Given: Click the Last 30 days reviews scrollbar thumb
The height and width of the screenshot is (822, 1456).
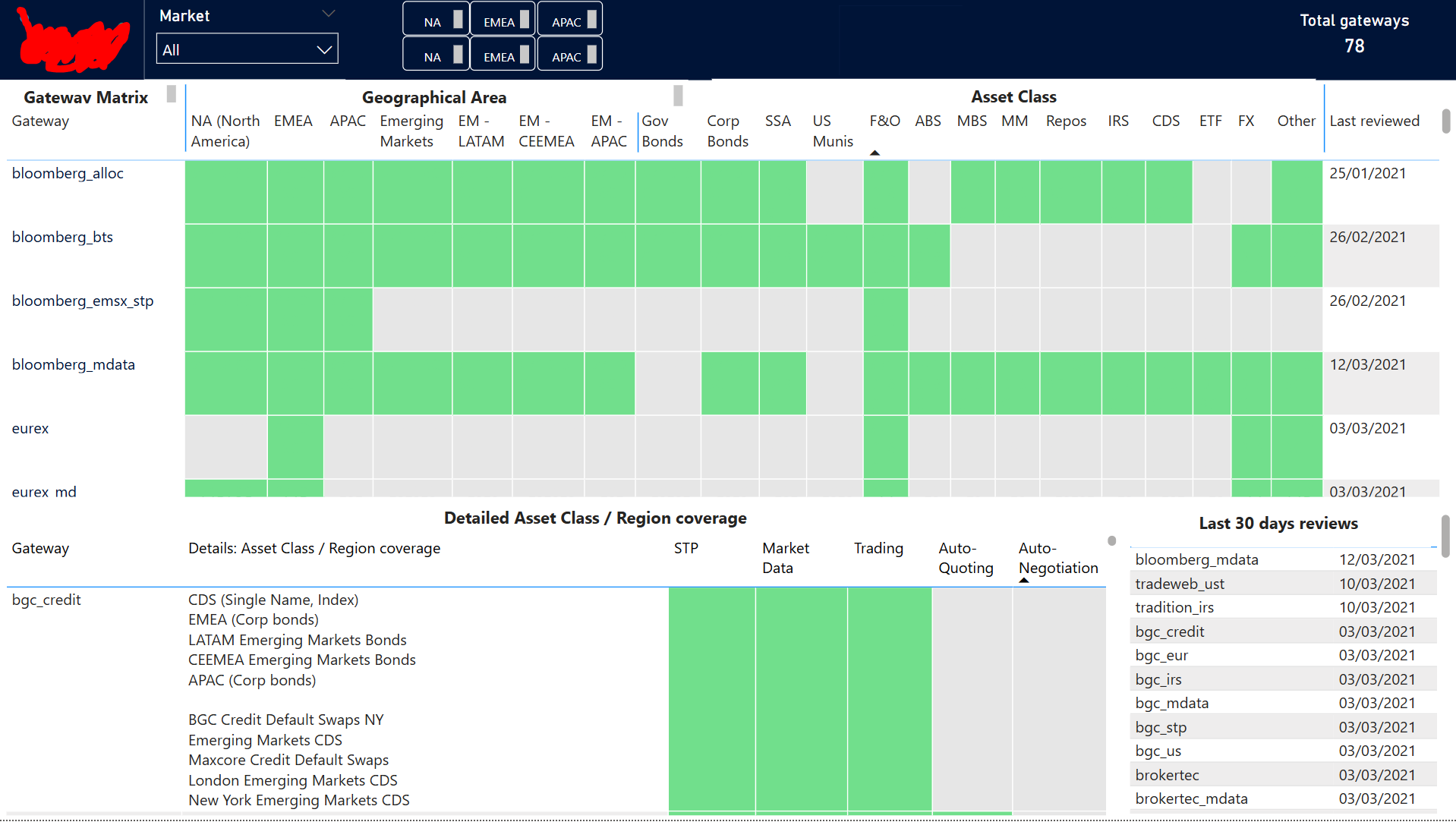Looking at the screenshot, I should 1445,535.
